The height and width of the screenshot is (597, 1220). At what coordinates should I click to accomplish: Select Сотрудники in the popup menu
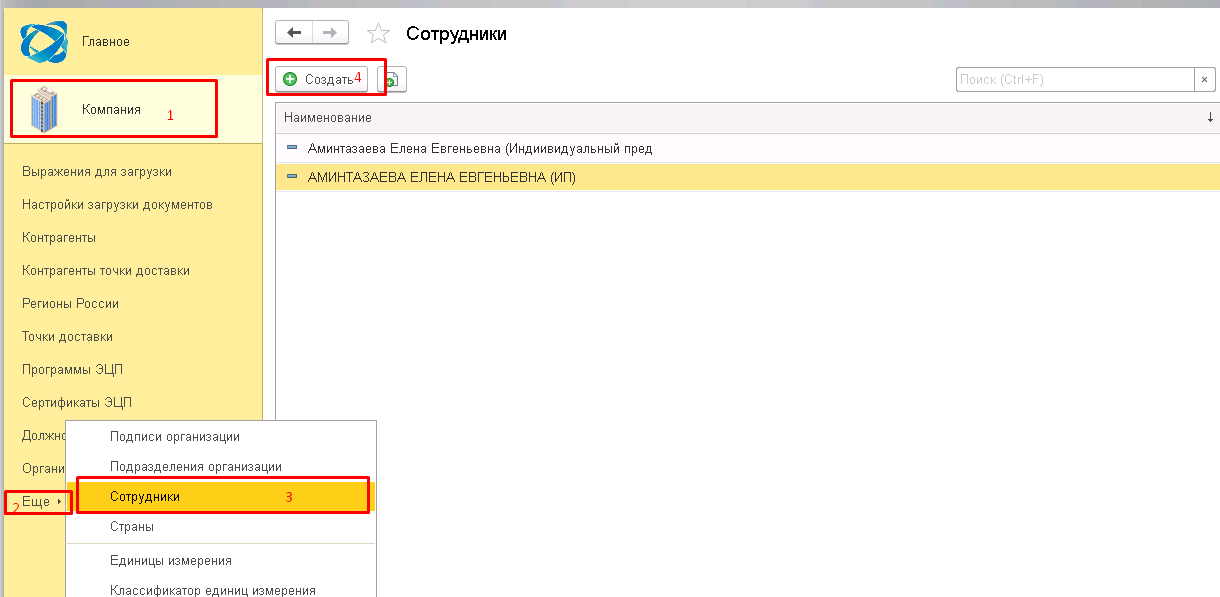click(x=145, y=497)
